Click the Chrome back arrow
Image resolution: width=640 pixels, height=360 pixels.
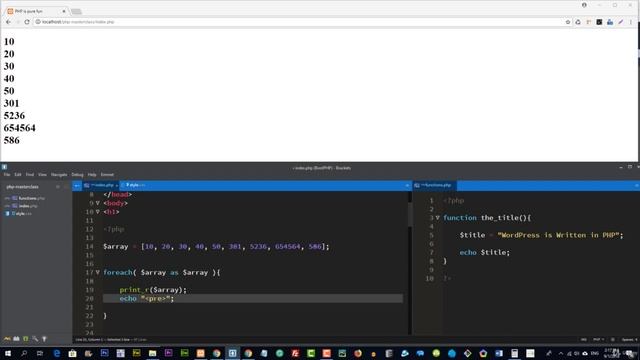pos(9,22)
